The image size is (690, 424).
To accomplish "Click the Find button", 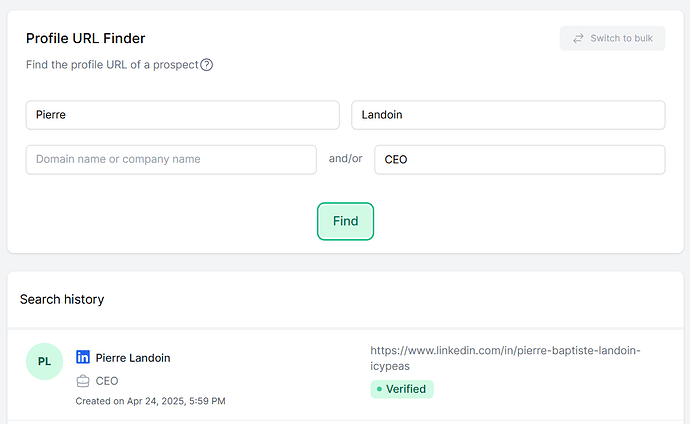I will 345,221.
